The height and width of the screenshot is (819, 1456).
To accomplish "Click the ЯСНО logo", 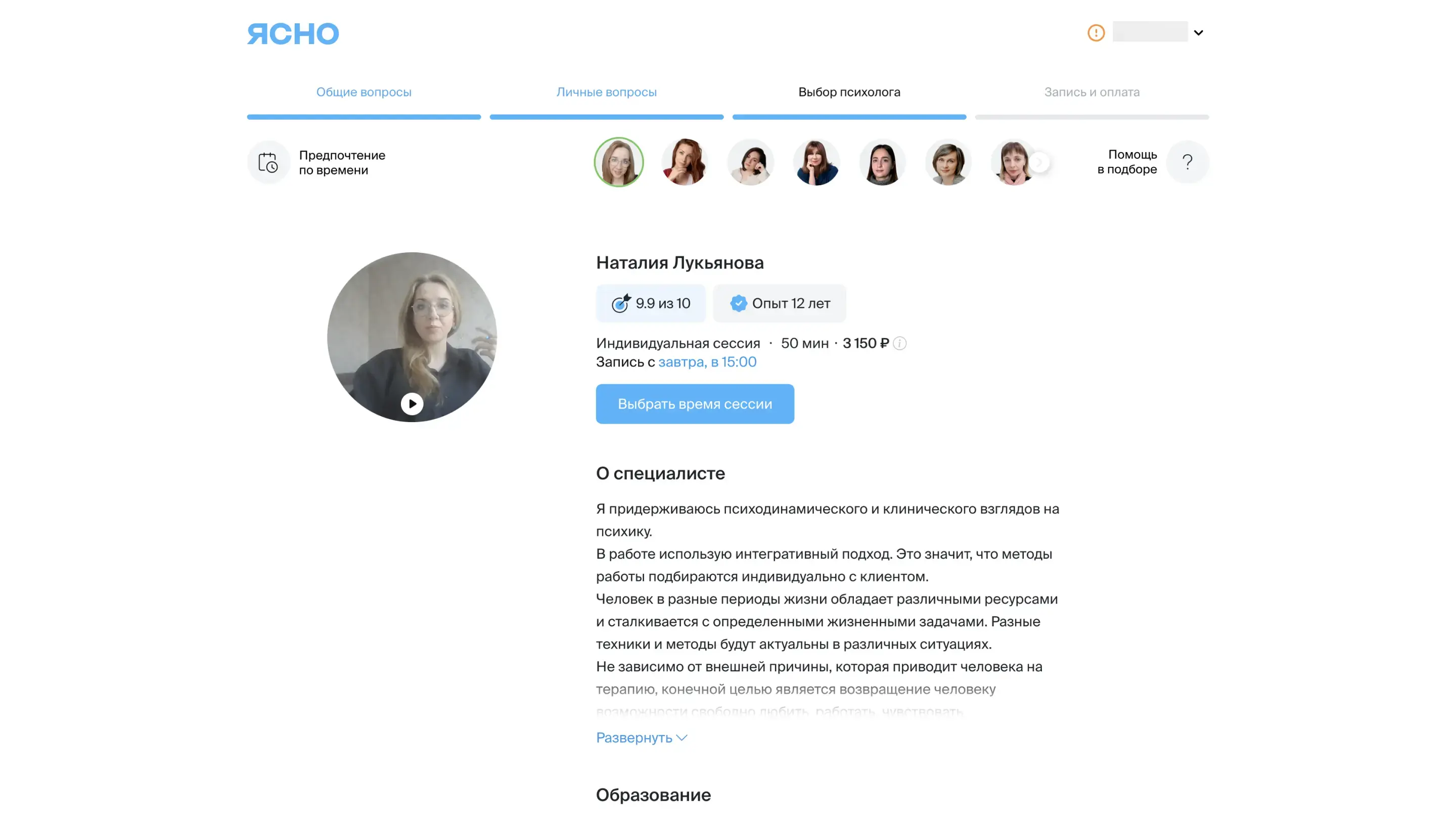I will tap(293, 33).
